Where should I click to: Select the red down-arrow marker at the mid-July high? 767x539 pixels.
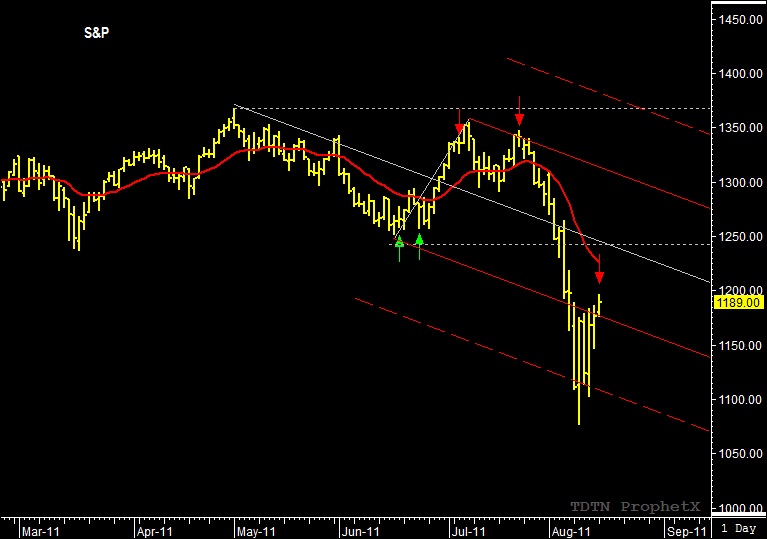519,111
